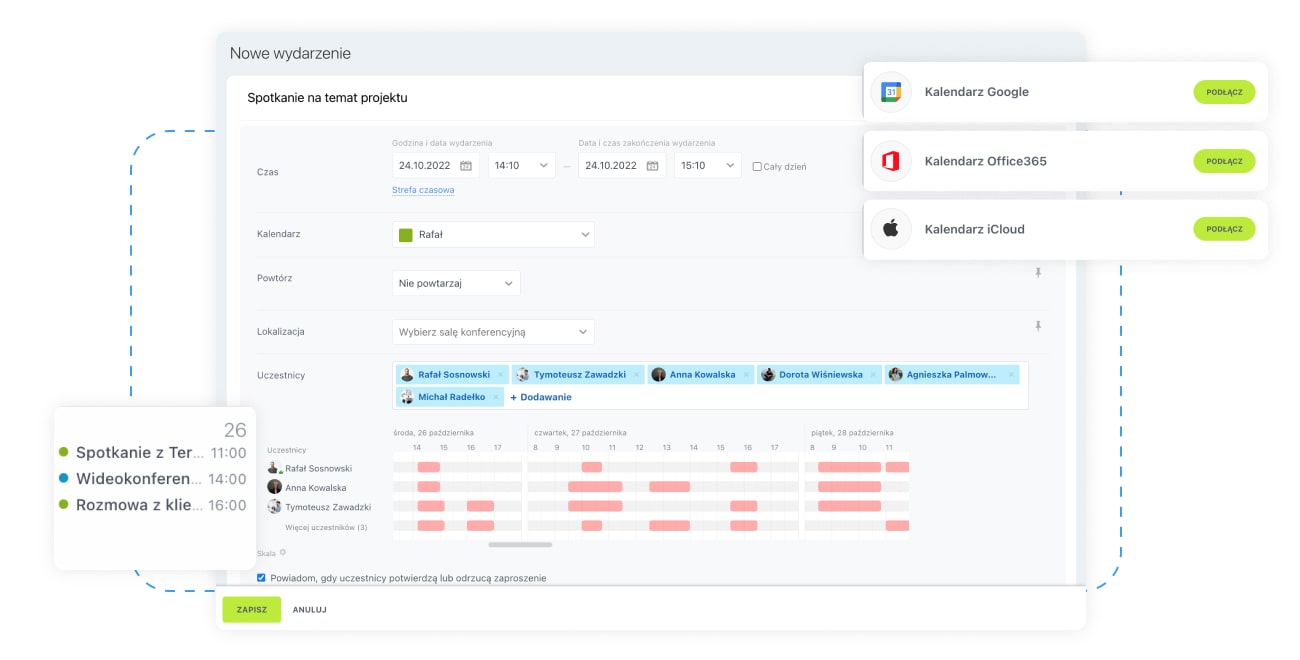Remove Rafał Sosnowski from participants

tap(500, 375)
